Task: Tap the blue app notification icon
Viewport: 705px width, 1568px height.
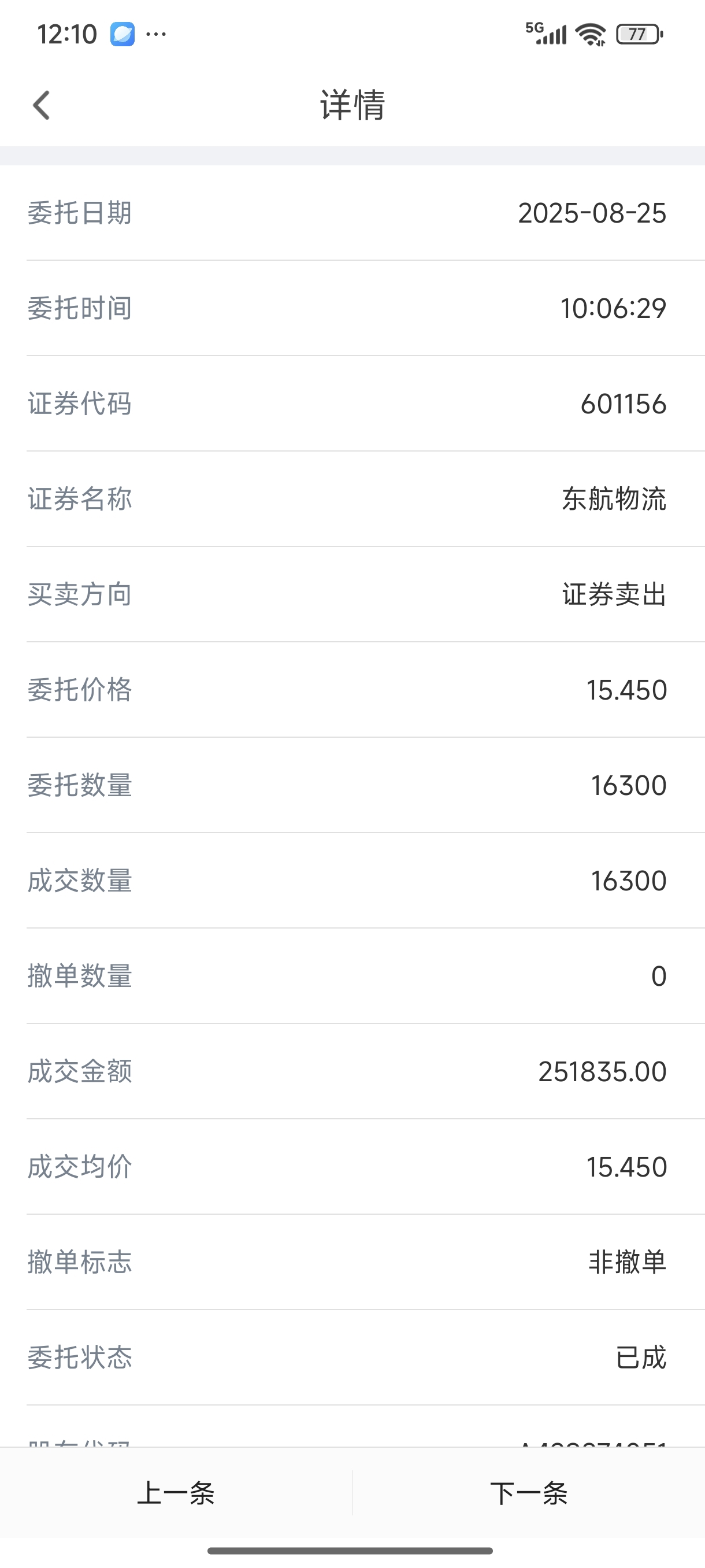Action: 123,34
